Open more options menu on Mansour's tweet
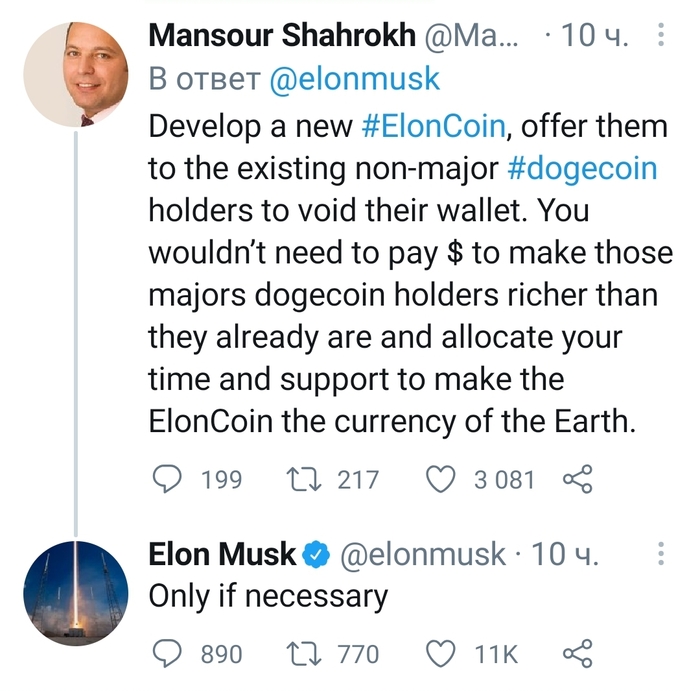The image size is (700, 691). click(661, 35)
